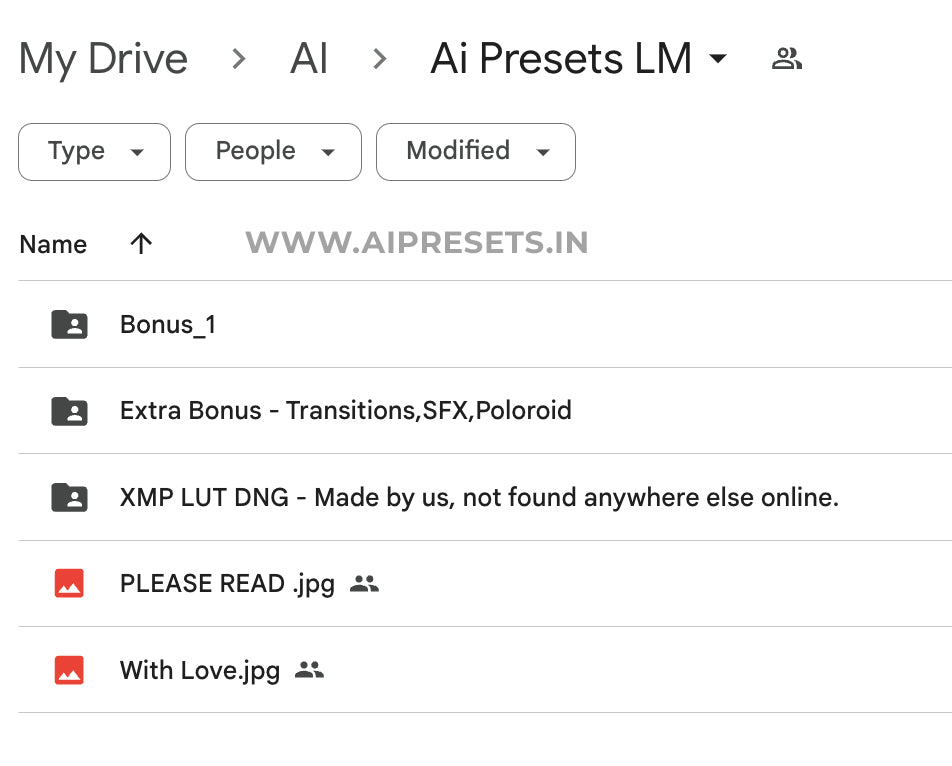
Task: Click the Extra Bonus shared folder icon
Action: 69,411
